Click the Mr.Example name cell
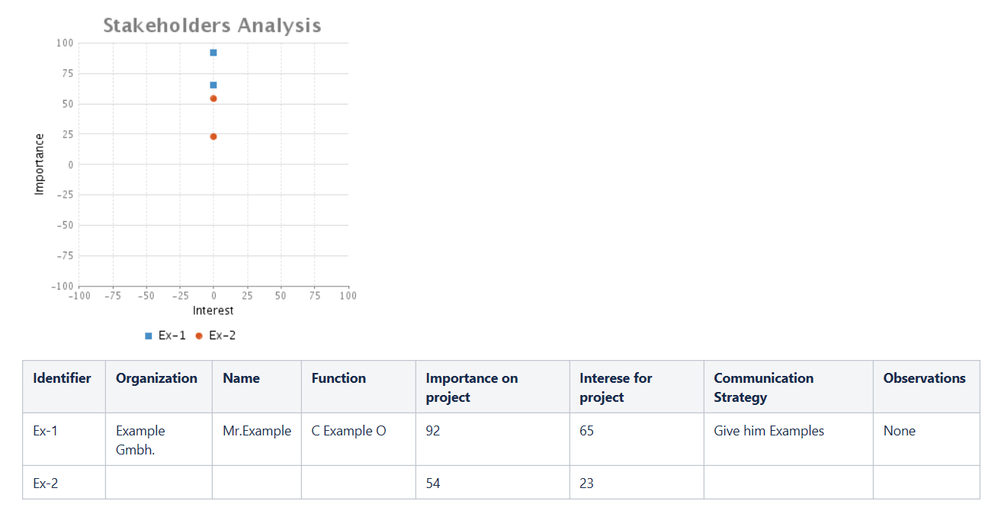This screenshot has height=511, width=998. tap(257, 439)
